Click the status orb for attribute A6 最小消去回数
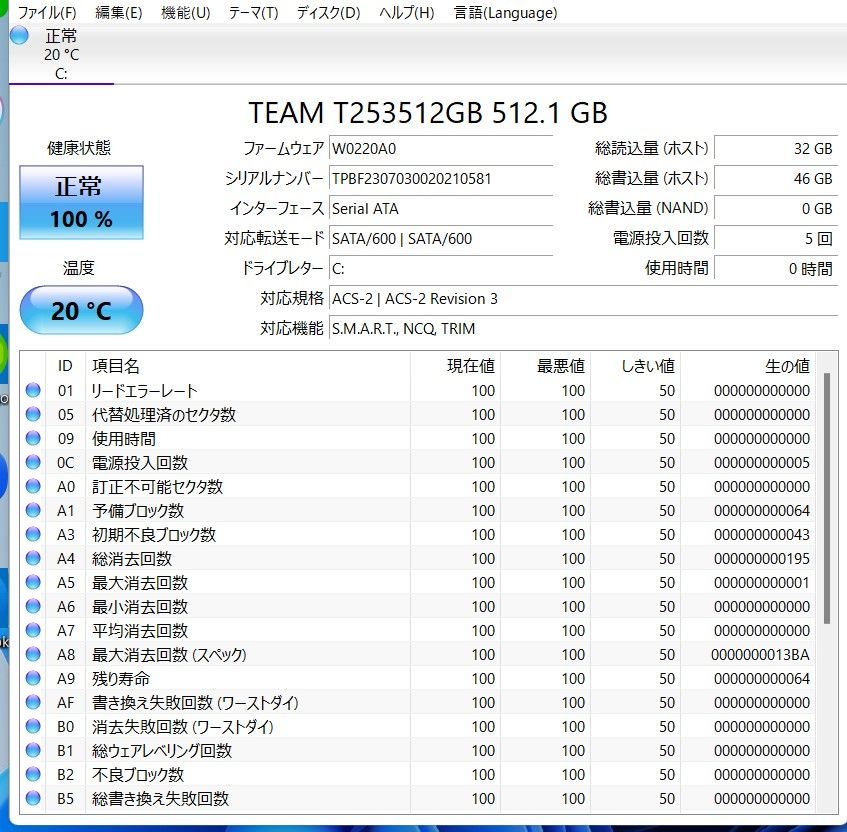The width and height of the screenshot is (847, 832). [x=33, y=606]
